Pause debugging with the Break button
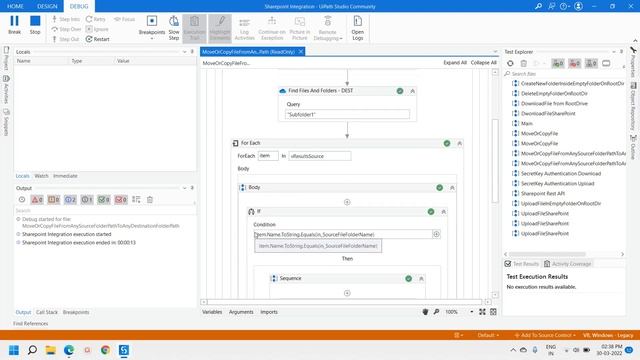This screenshot has height=360, width=640. [x=14, y=25]
